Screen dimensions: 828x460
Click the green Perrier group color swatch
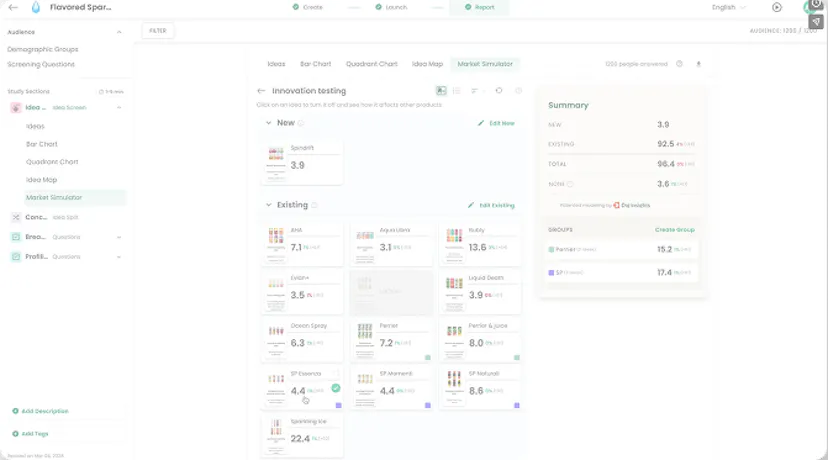551,249
